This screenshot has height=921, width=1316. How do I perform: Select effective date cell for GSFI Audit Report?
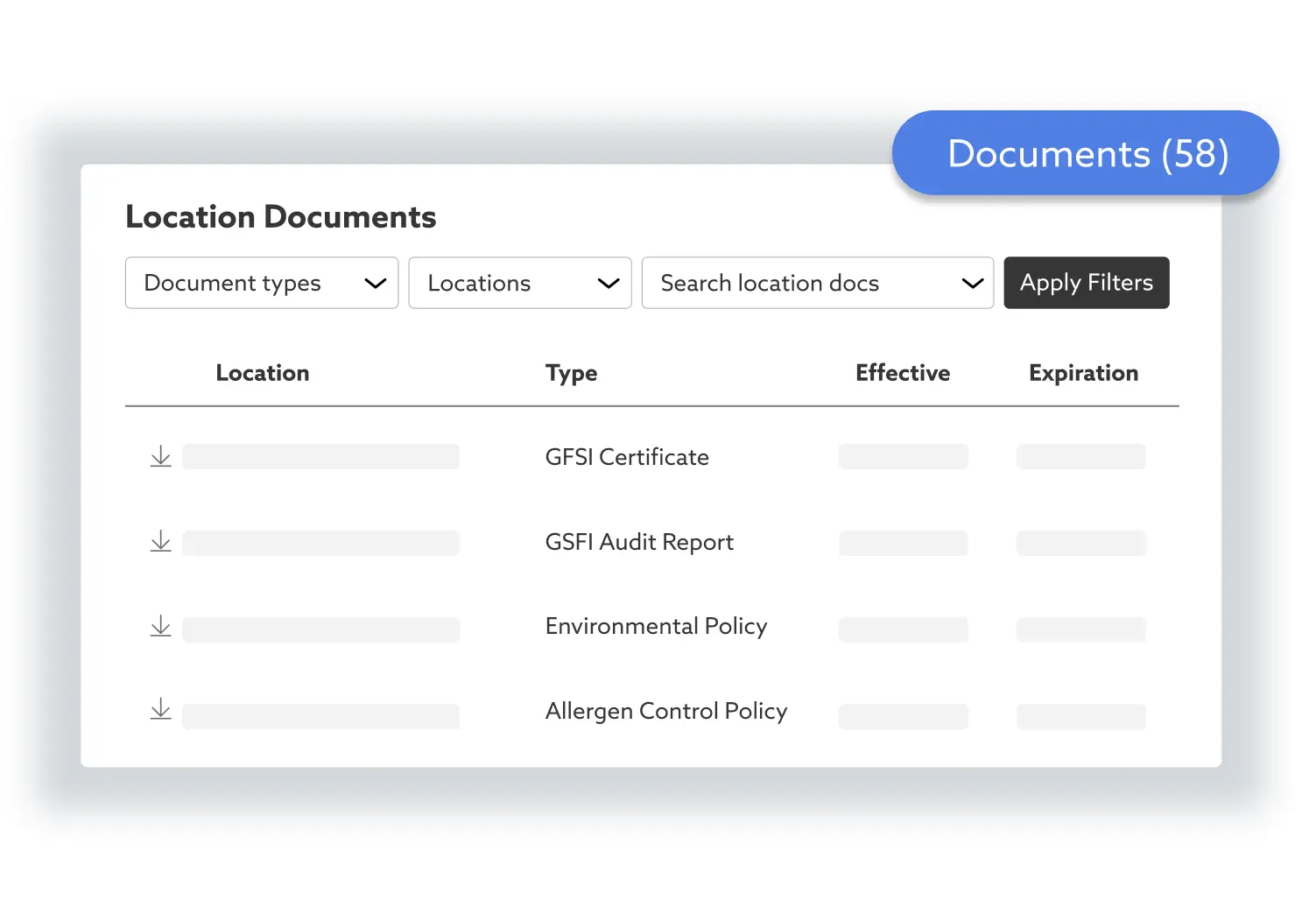[x=903, y=543]
